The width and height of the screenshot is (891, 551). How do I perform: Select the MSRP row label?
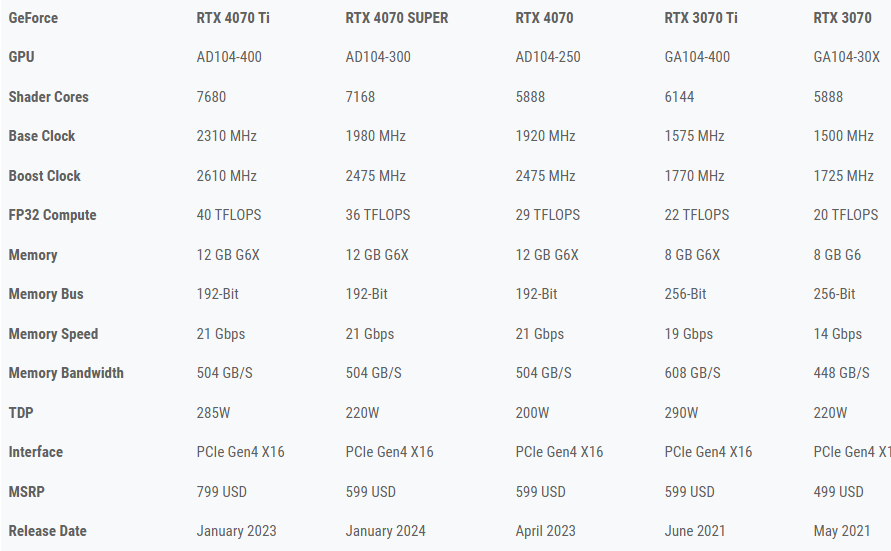tap(26, 492)
